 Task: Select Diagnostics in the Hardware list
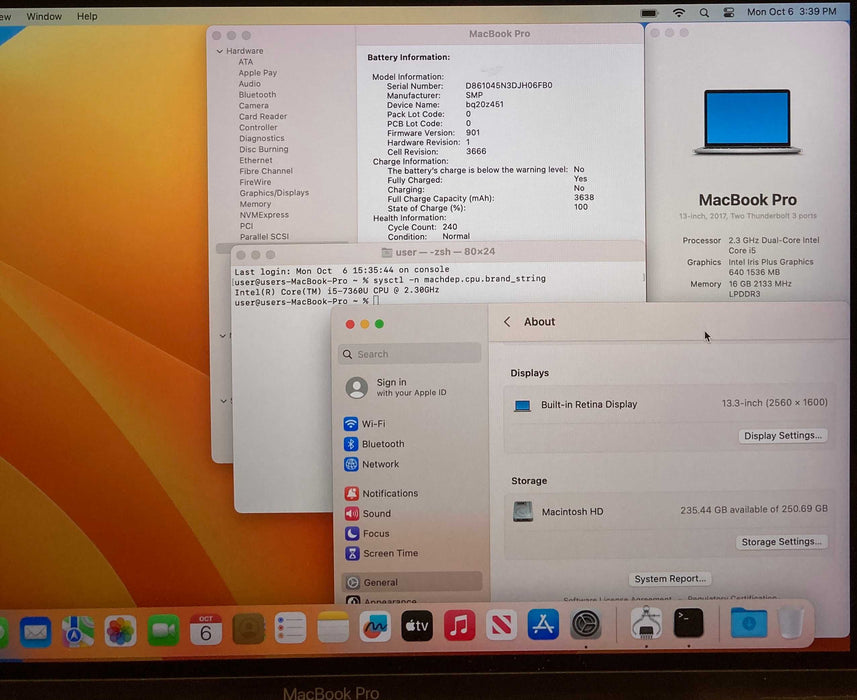coord(261,138)
